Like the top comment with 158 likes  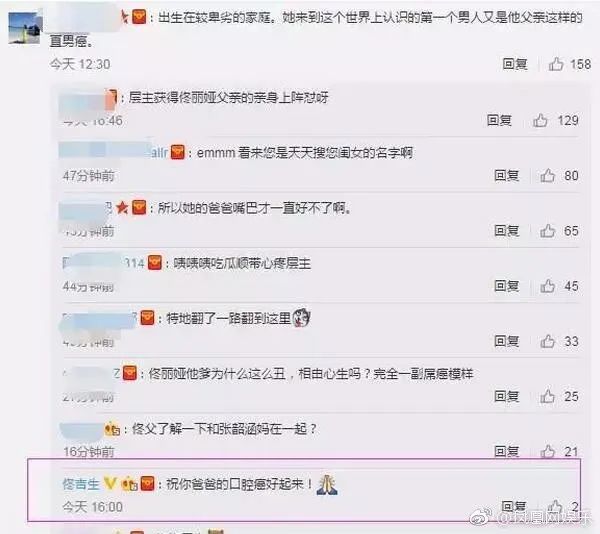(x=556, y=64)
